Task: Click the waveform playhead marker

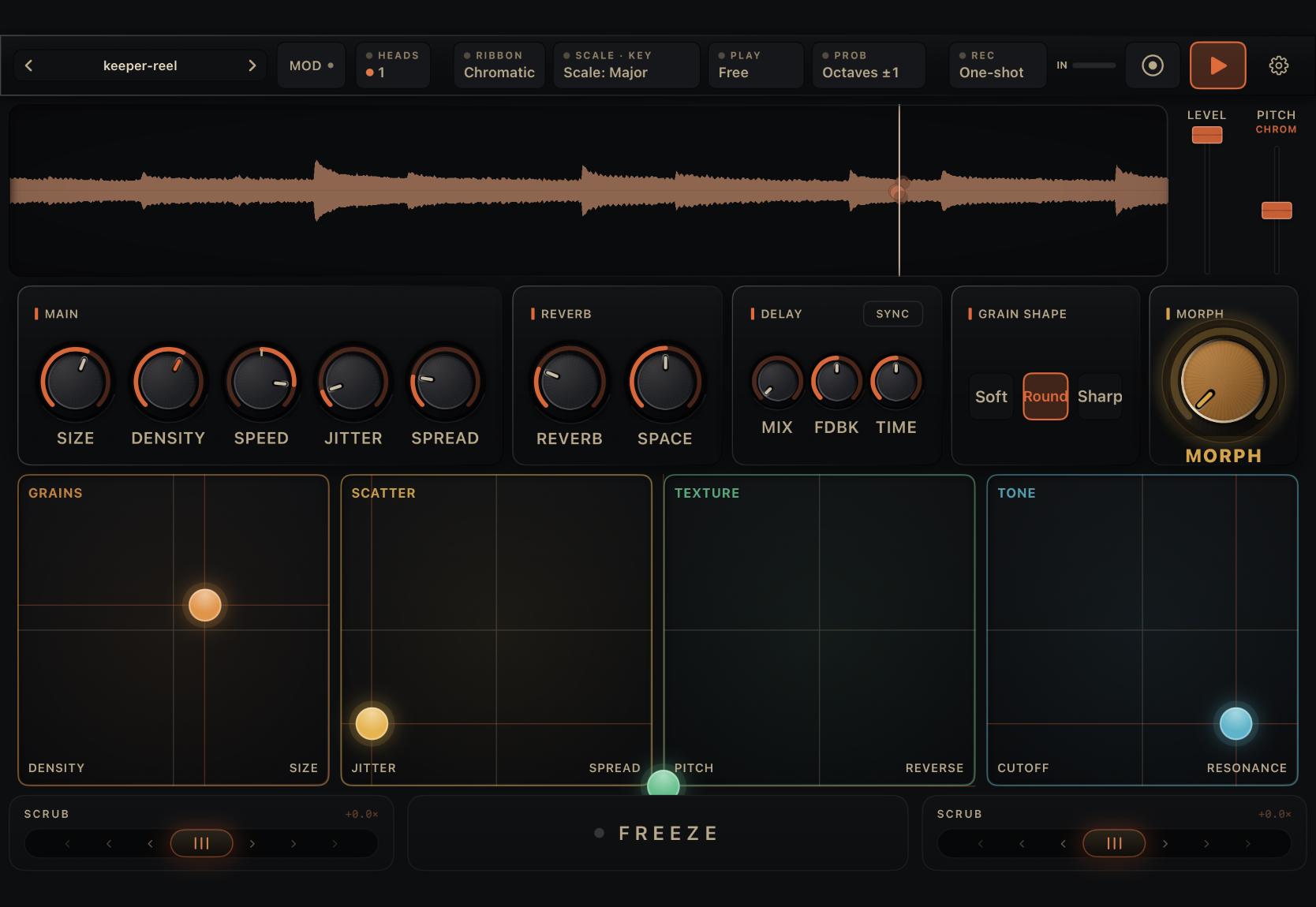Action: [x=899, y=191]
